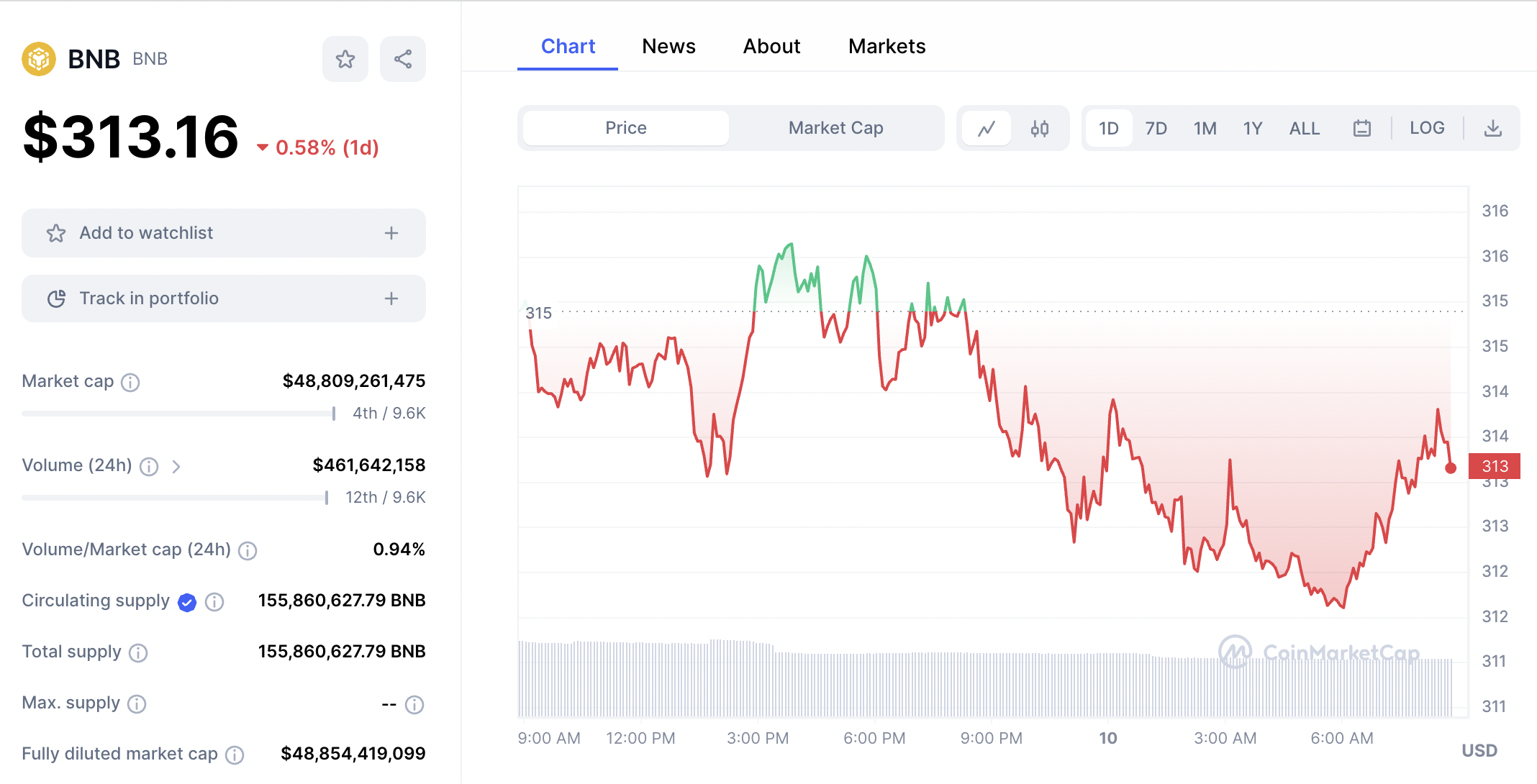Screen dimensions: 1537x784
Task: Click the Market cap rank progress bar
Action: coord(178,414)
